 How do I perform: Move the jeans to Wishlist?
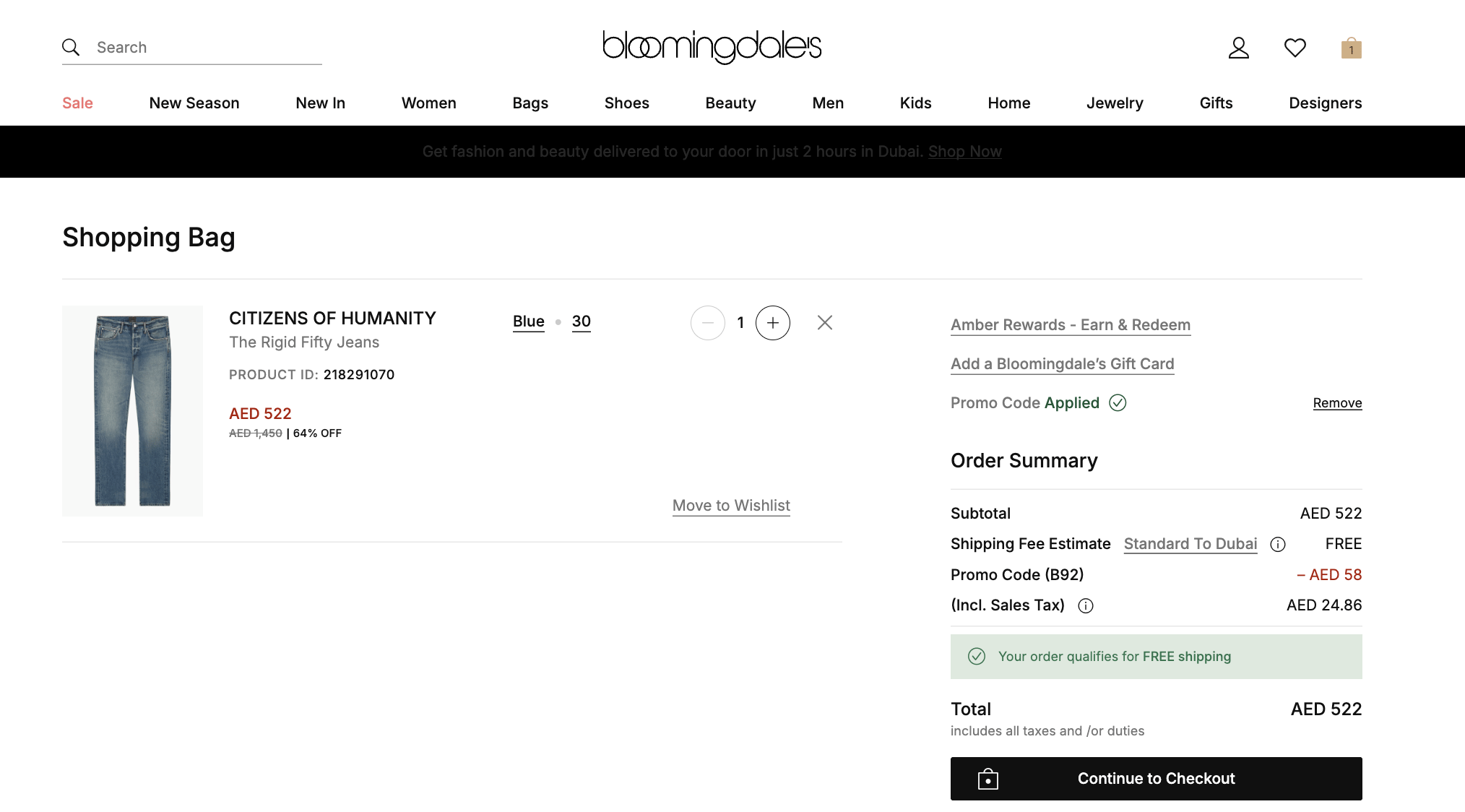point(730,505)
